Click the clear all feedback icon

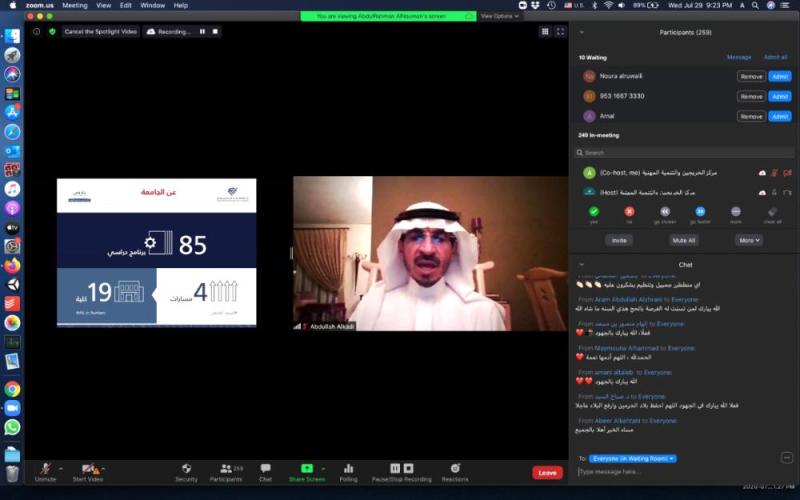pyautogui.click(x=772, y=212)
